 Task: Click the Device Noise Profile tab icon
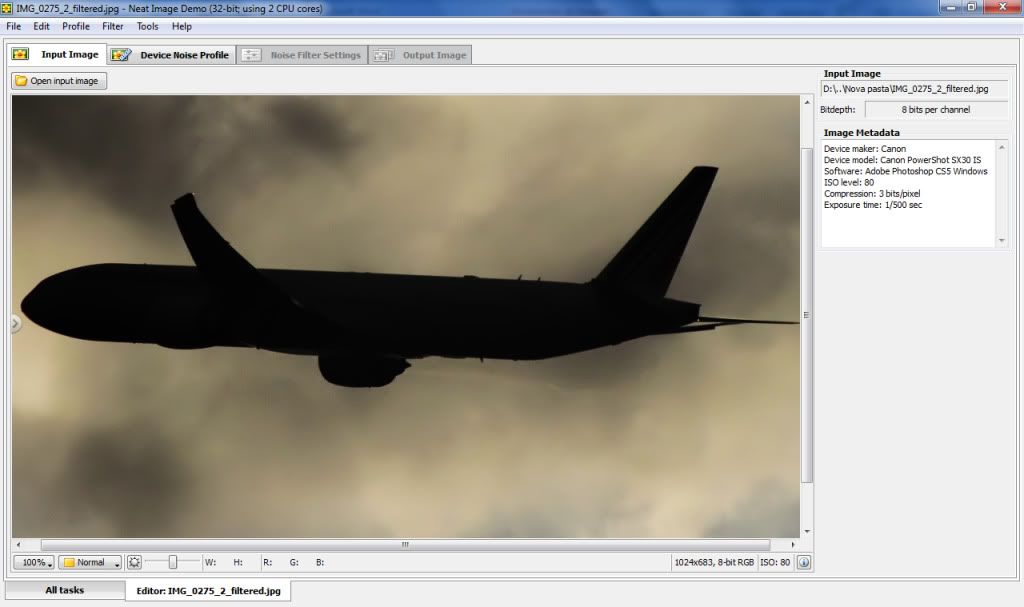(121, 55)
